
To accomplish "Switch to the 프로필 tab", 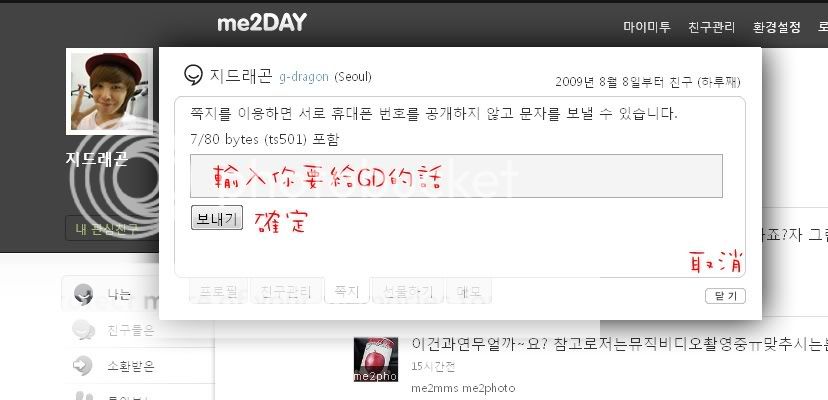I will [219, 291].
